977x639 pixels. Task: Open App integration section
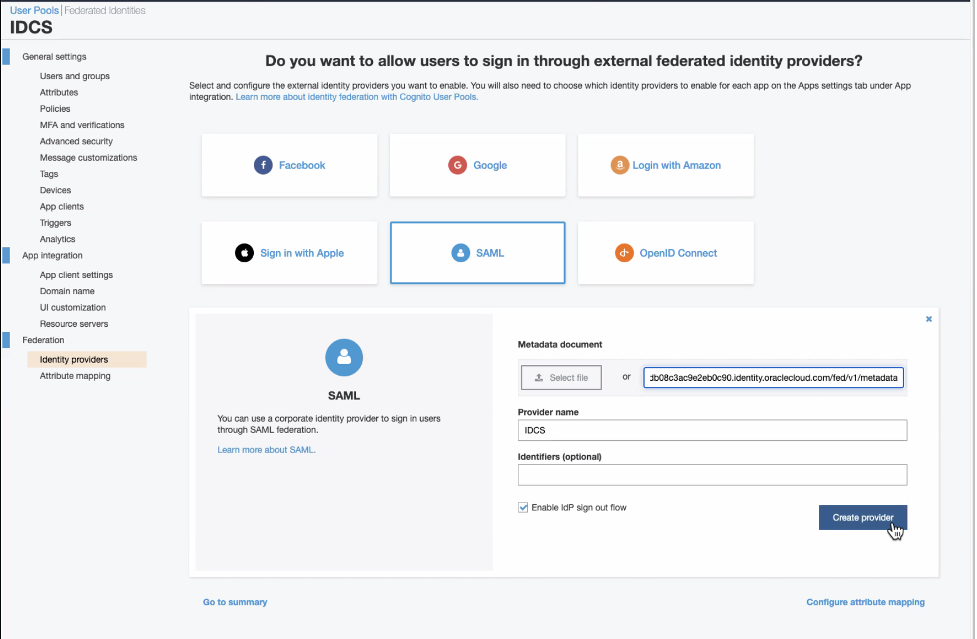(52, 255)
